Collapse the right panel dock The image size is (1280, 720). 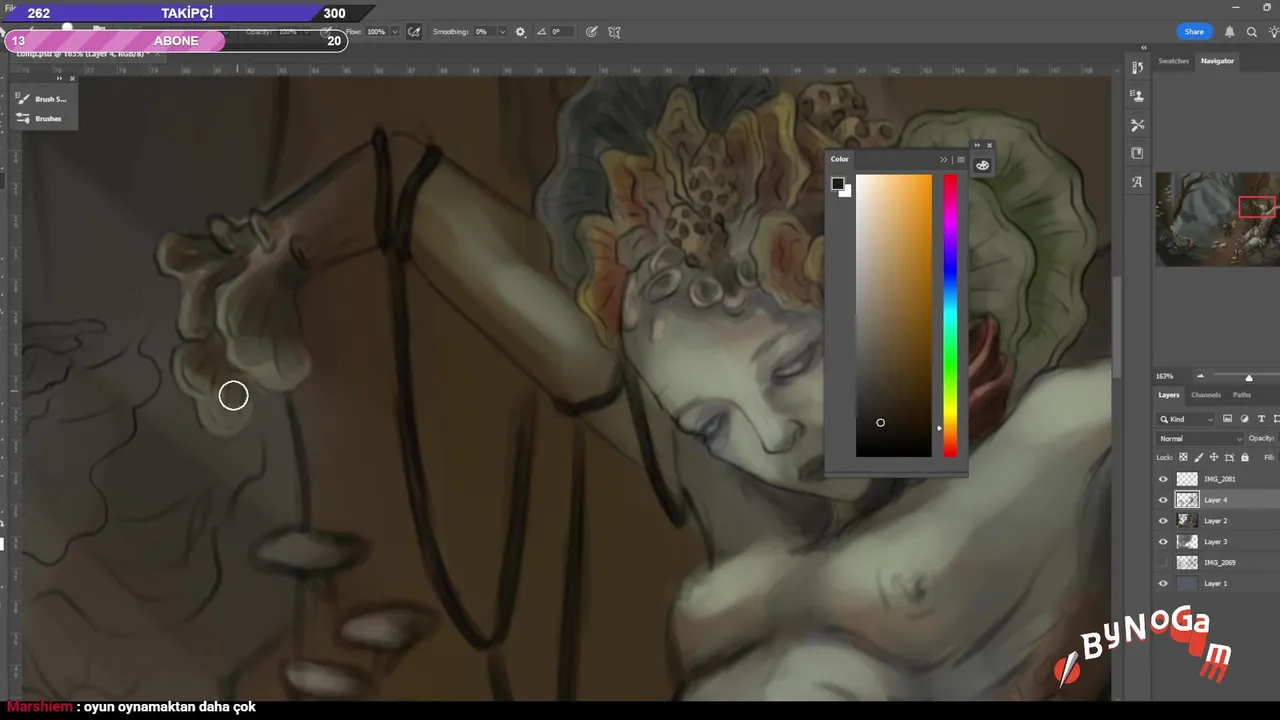click(1143, 48)
